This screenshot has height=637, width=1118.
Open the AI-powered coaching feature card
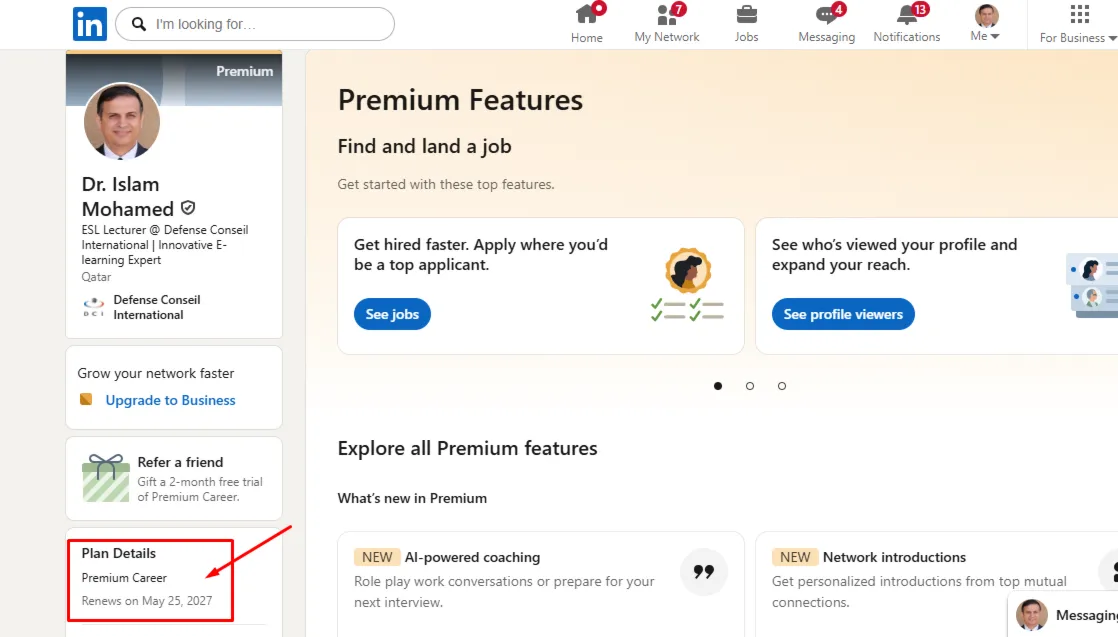pyautogui.click(x=540, y=584)
